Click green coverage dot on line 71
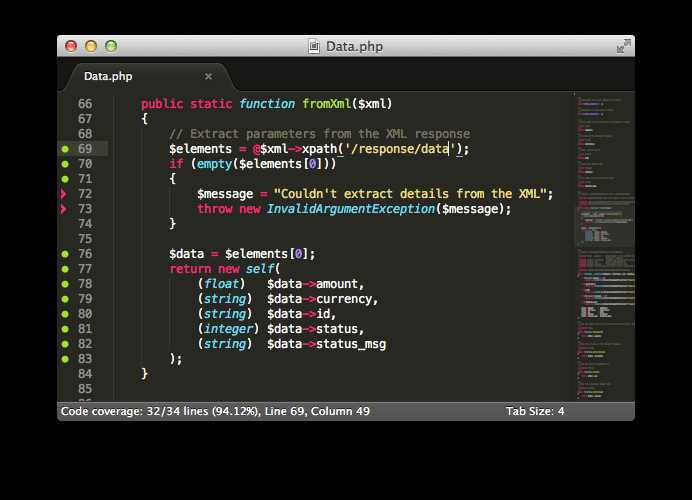This screenshot has width=692, height=500. 65,179
